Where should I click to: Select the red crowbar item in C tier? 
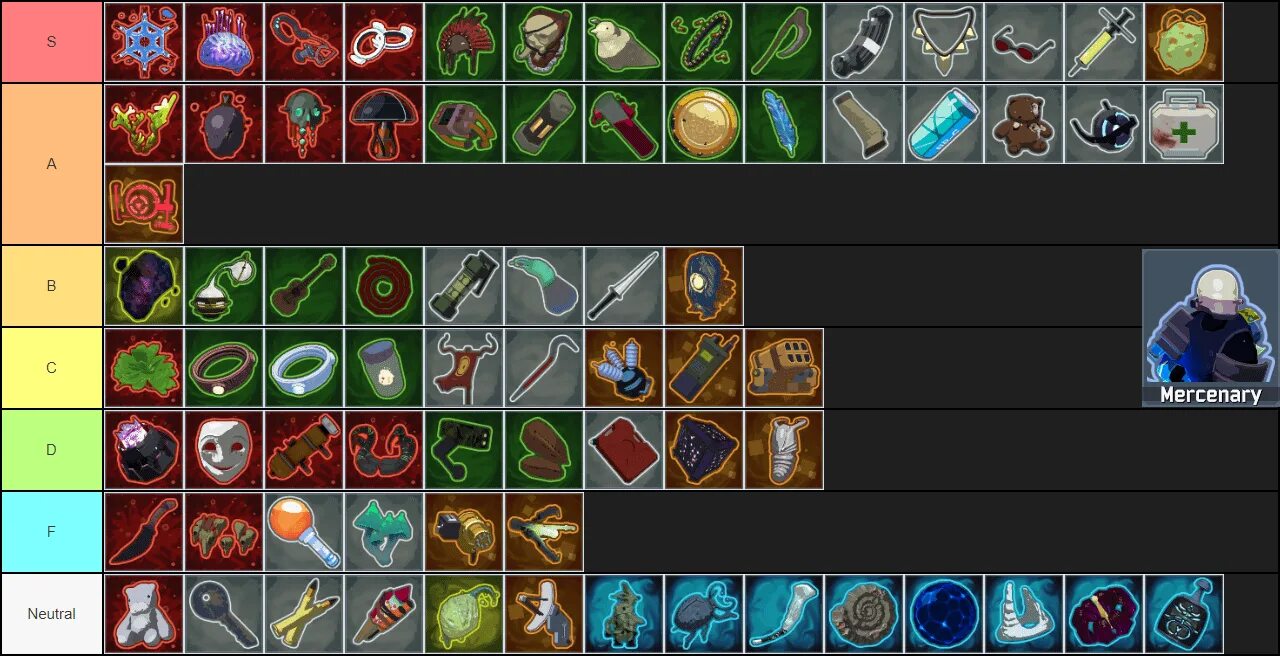coord(544,368)
